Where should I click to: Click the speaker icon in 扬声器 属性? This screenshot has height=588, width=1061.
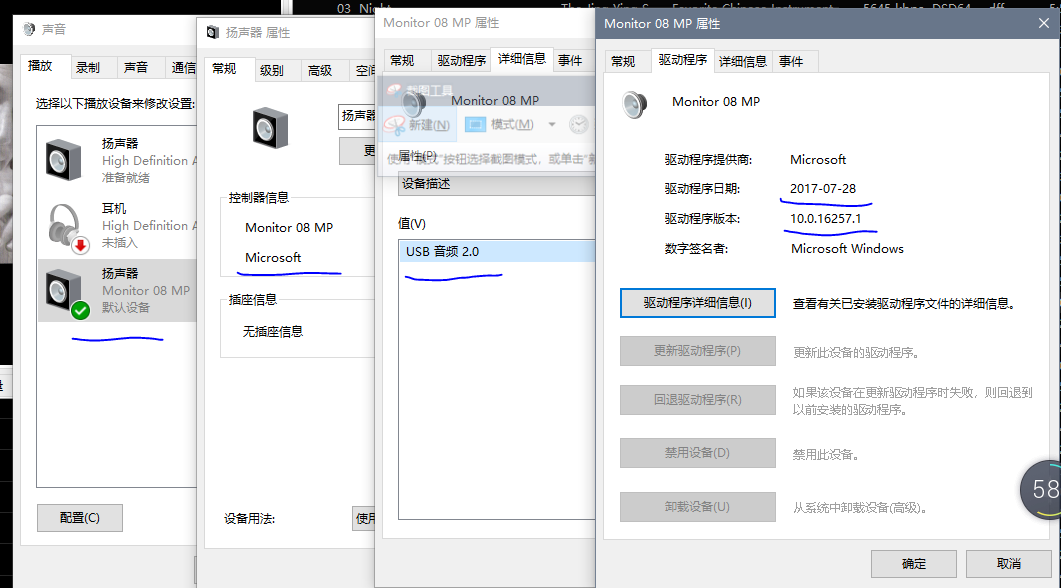[x=271, y=128]
